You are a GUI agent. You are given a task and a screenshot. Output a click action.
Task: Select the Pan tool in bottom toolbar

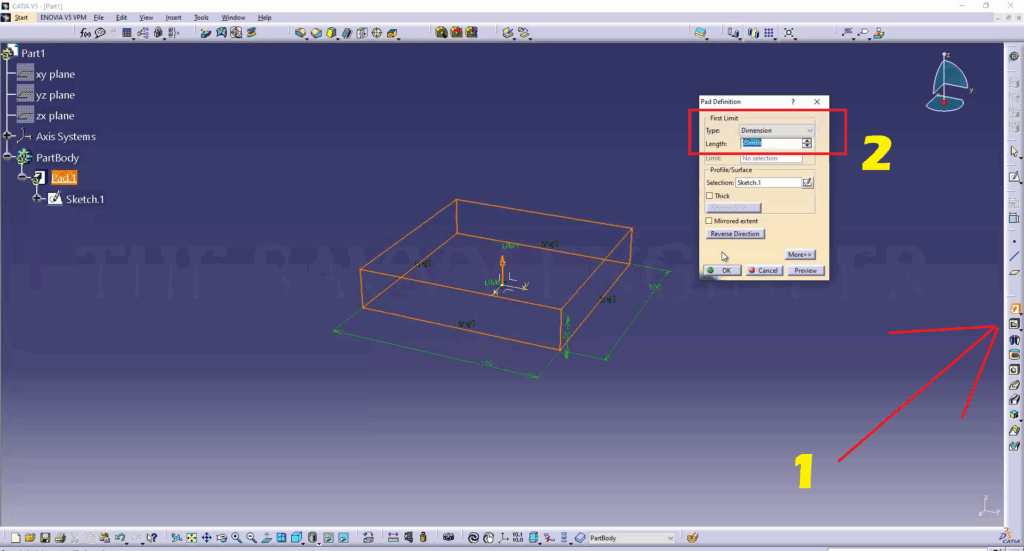point(206,537)
